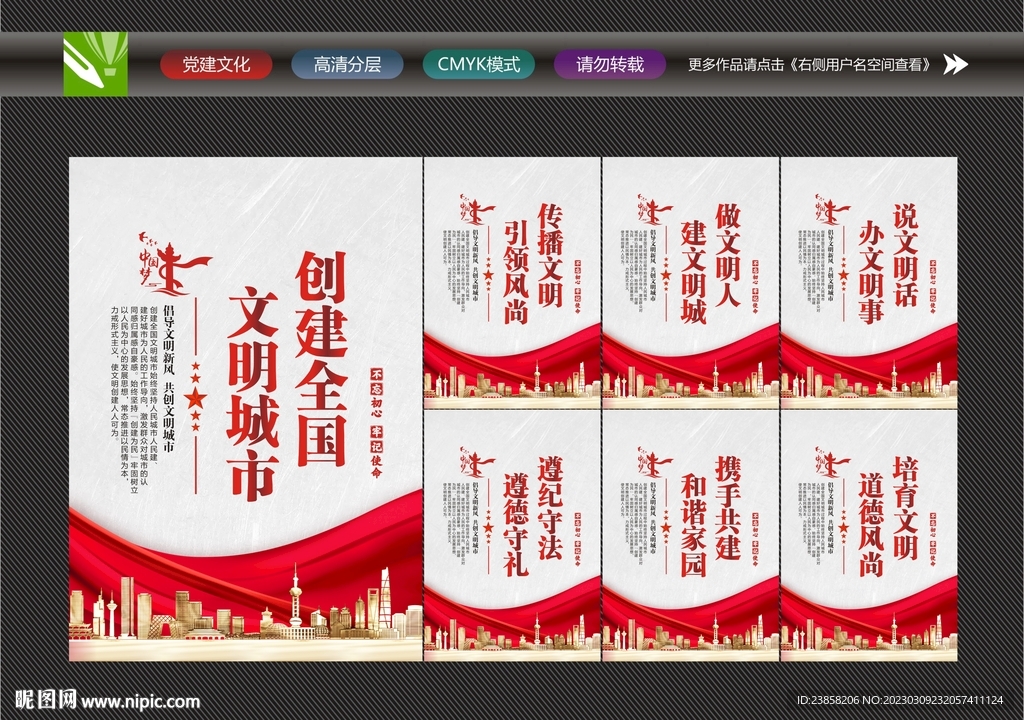This screenshot has height=720, width=1024.
Task: Click the 更多作品请点击 link text
Action: coord(810,65)
